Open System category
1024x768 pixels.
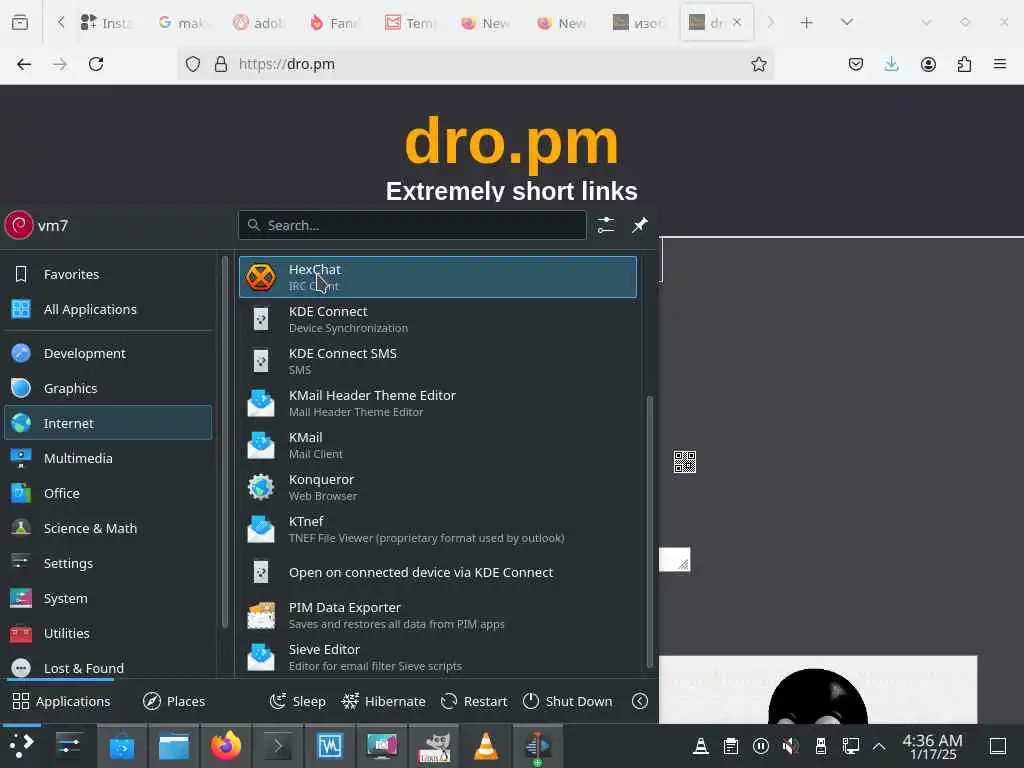(108, 599)
